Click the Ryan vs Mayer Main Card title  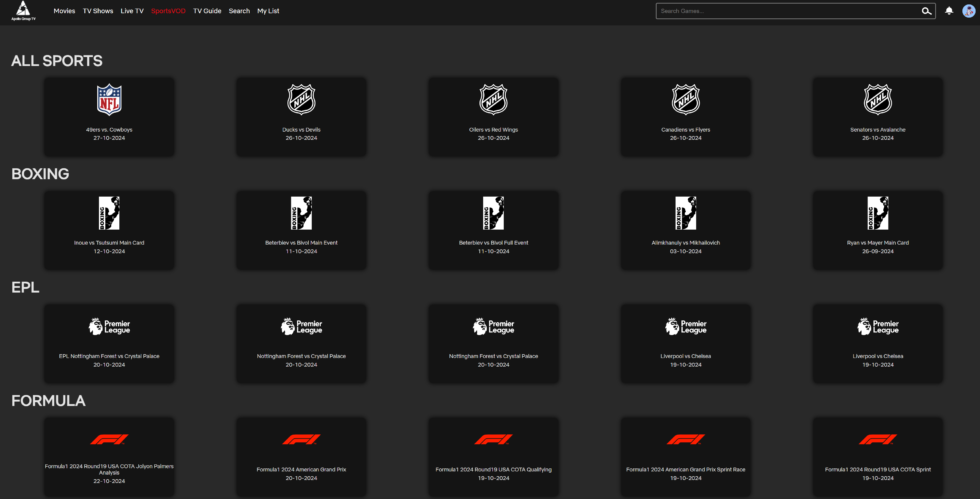(x=877, y=243)
